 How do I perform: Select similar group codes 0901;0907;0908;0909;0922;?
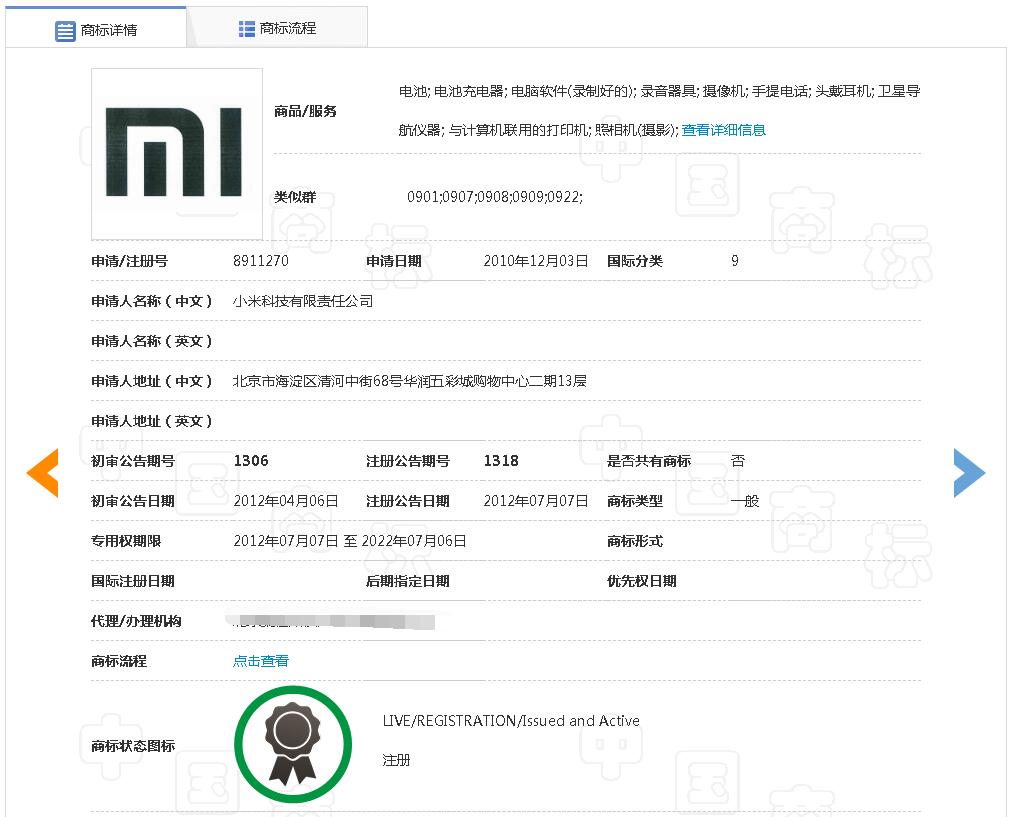(x=495, y=197)
